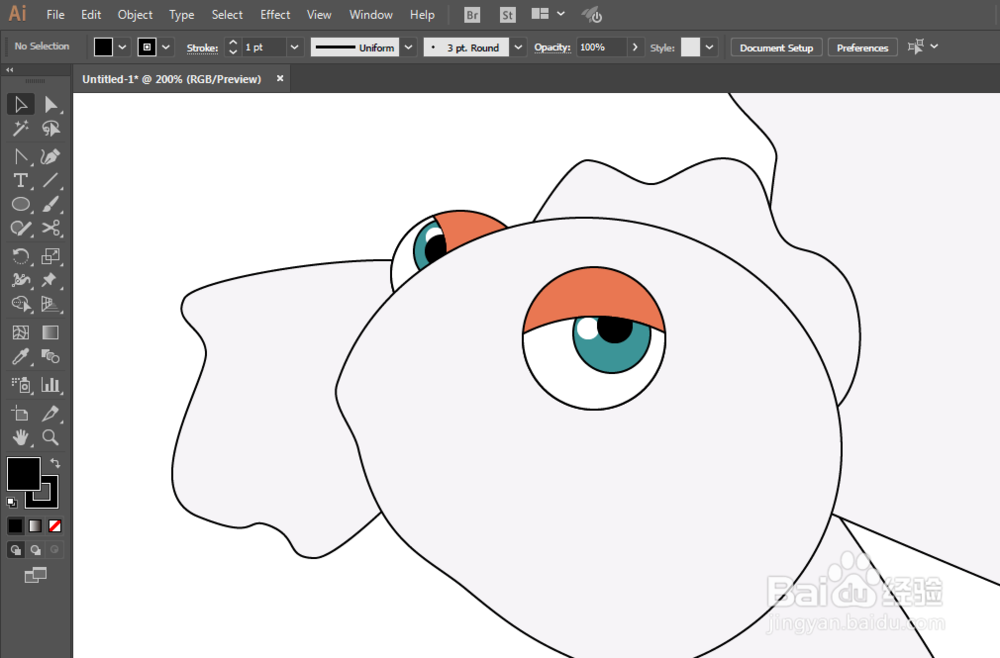Select the Puppet Warp pin tool
Viewport: 1000px width, 658px height.
pyautogui.click(x=50, y=280)
